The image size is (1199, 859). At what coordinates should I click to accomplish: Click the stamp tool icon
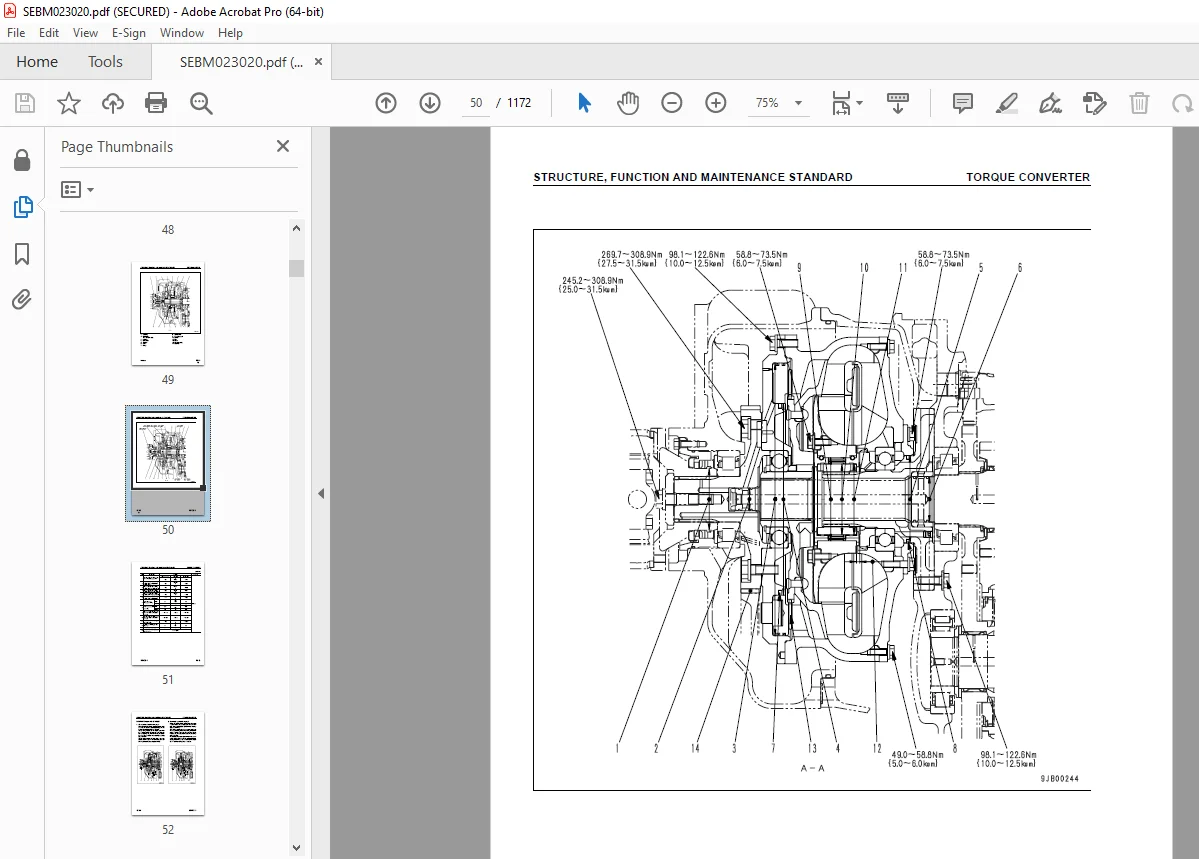pos(1094,102)
